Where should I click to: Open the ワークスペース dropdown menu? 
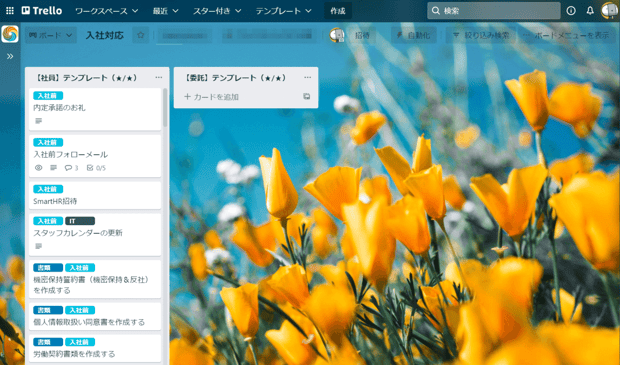tap(107, 11)
